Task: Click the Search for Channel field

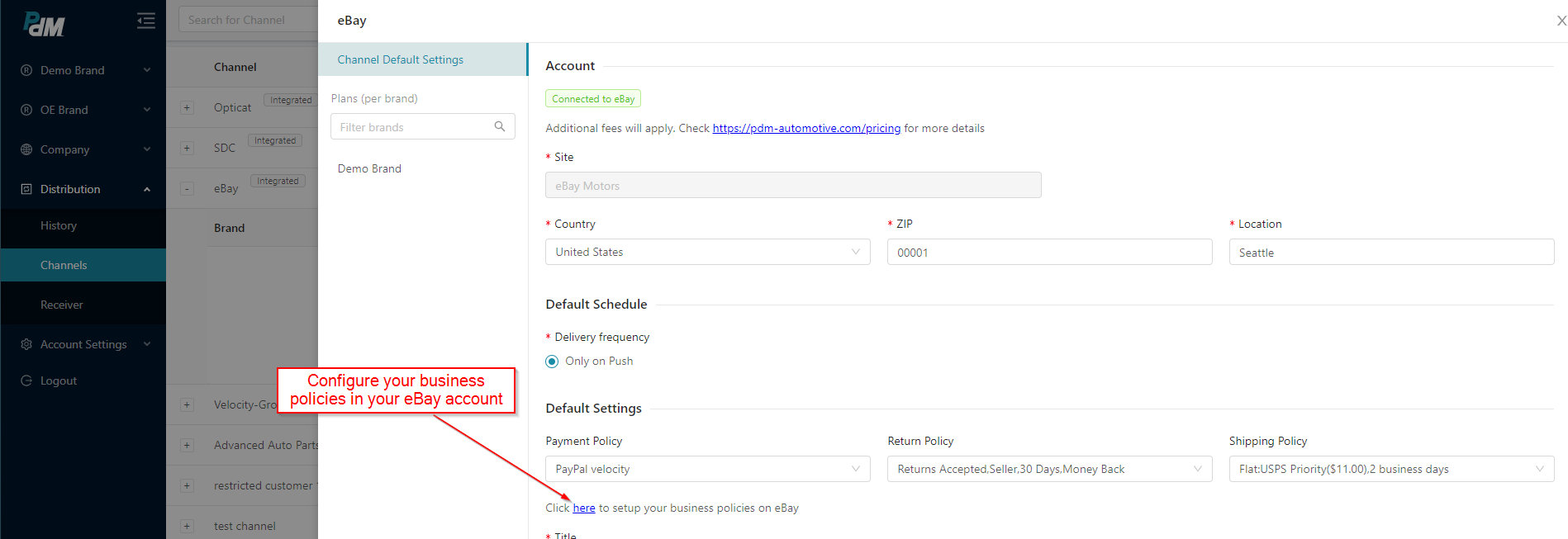Action: pos(249,20)
